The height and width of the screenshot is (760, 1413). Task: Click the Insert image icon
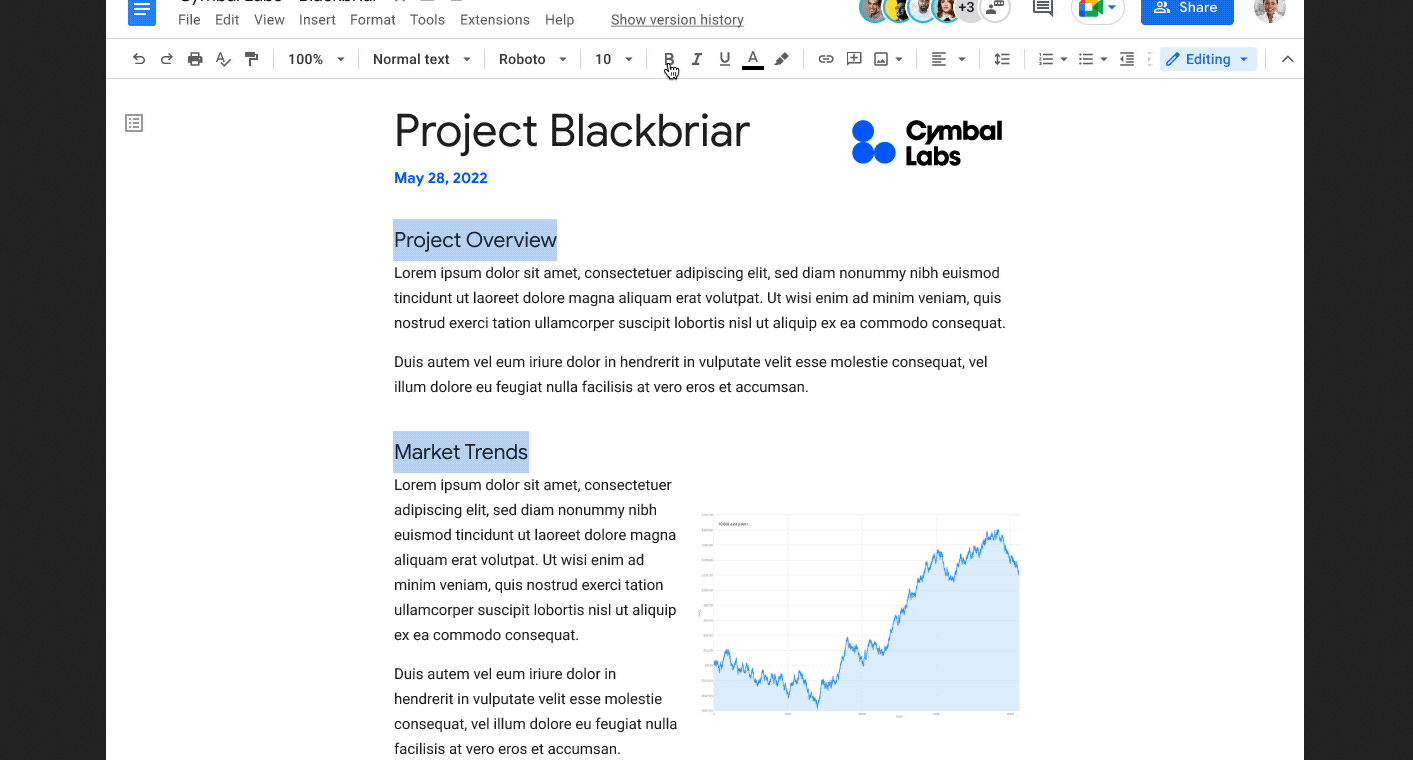(881, 59)
